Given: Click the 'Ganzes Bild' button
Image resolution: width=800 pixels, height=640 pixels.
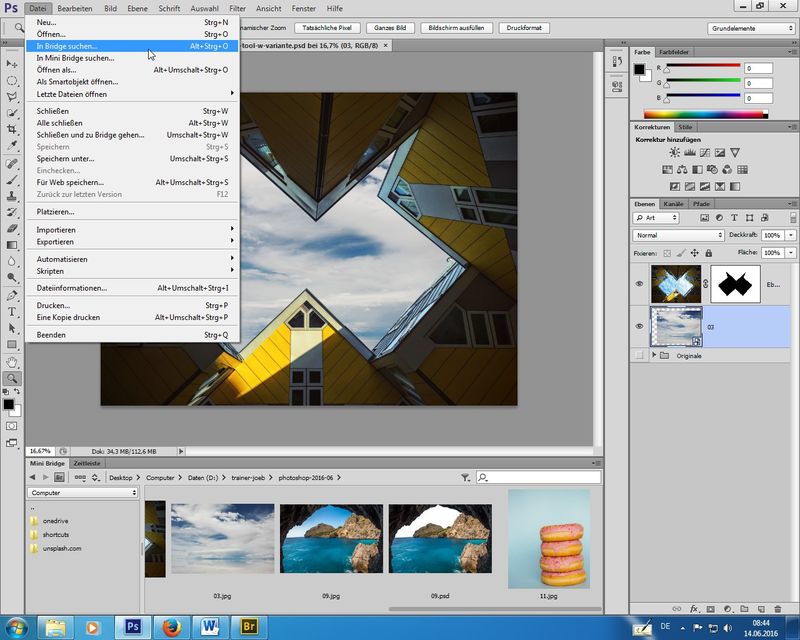Looking at the screenshot, I should click(392, 28).
